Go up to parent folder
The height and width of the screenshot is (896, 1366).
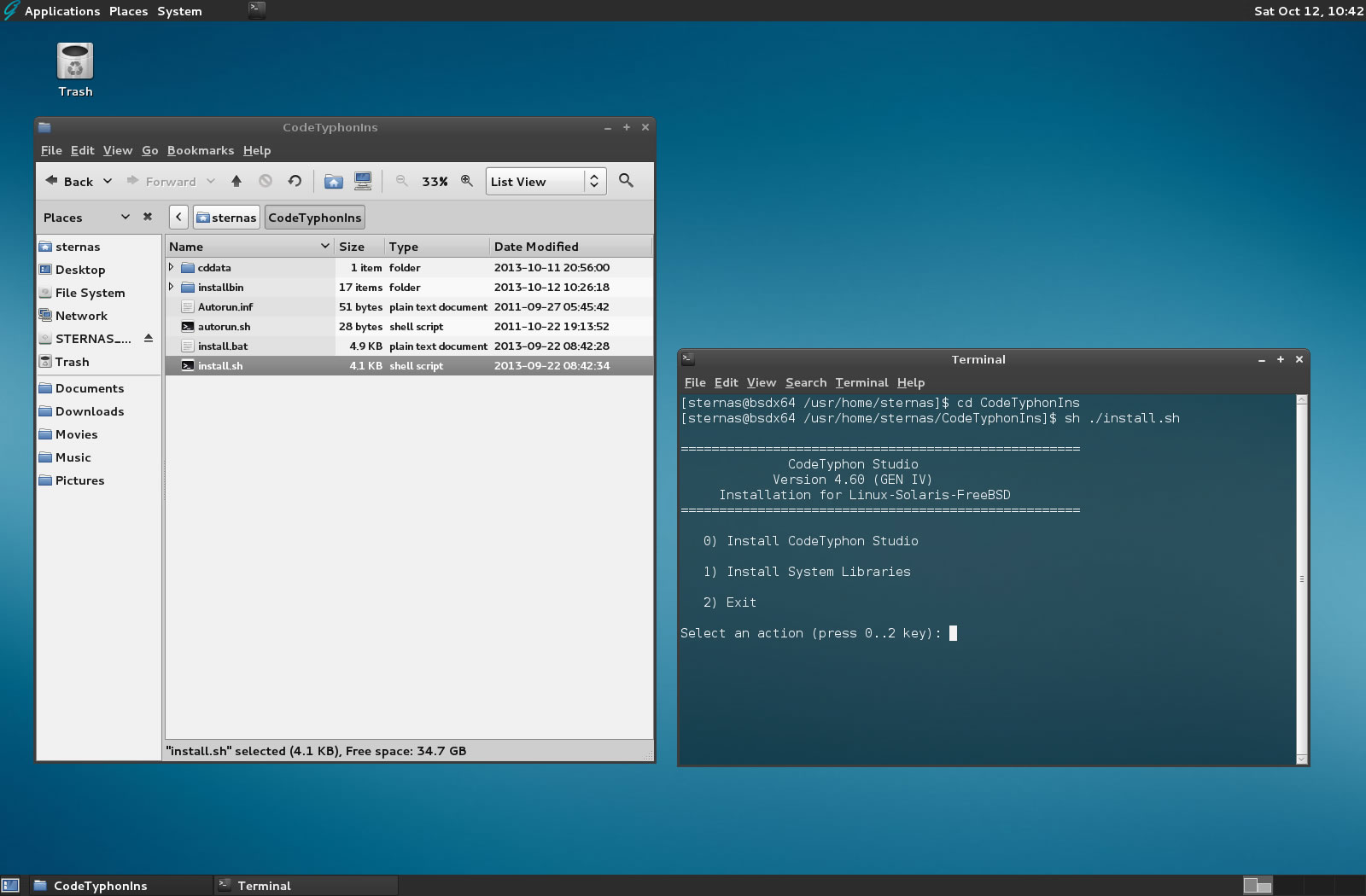236,181
